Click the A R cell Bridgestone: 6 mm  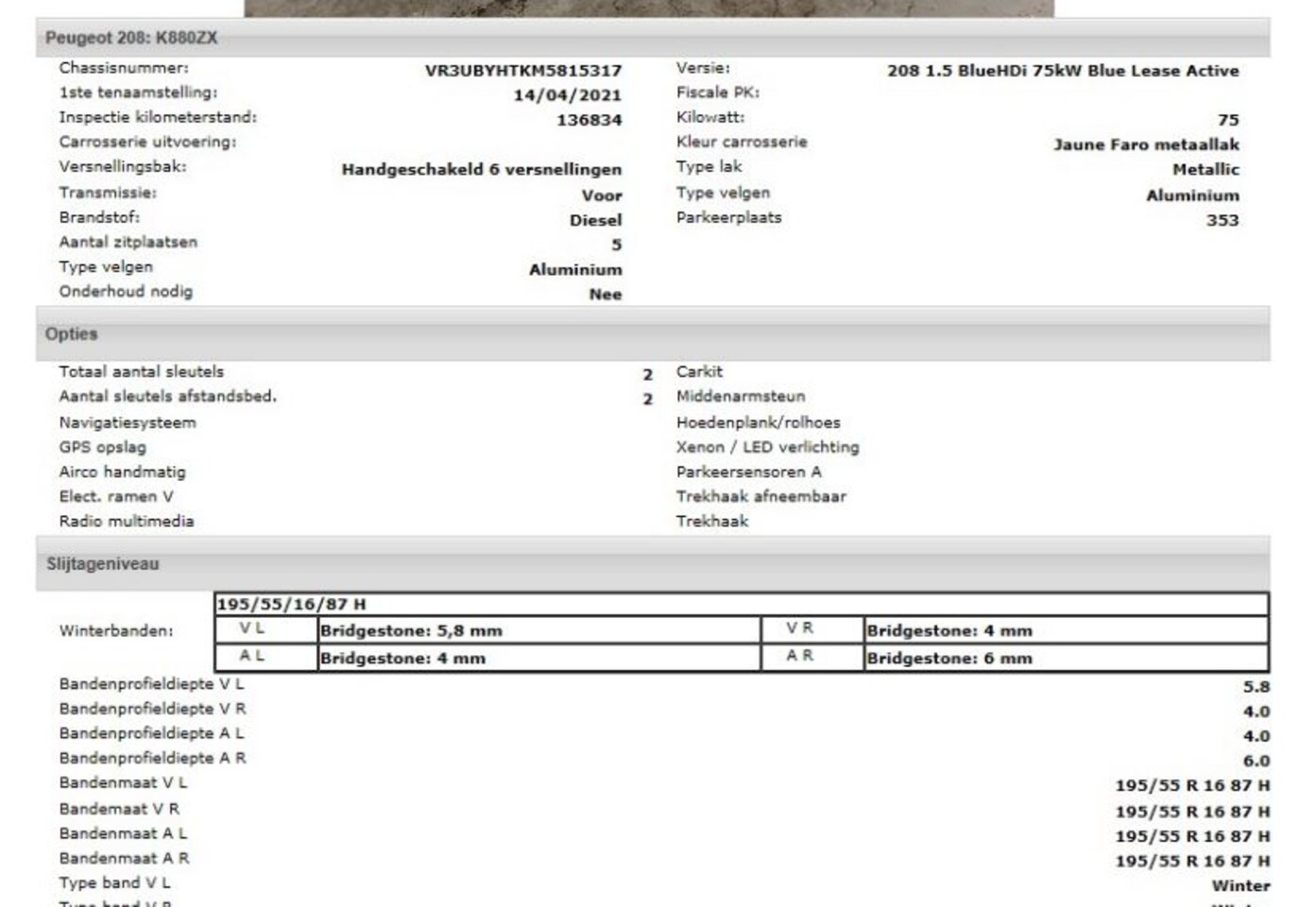click(949, 659)
